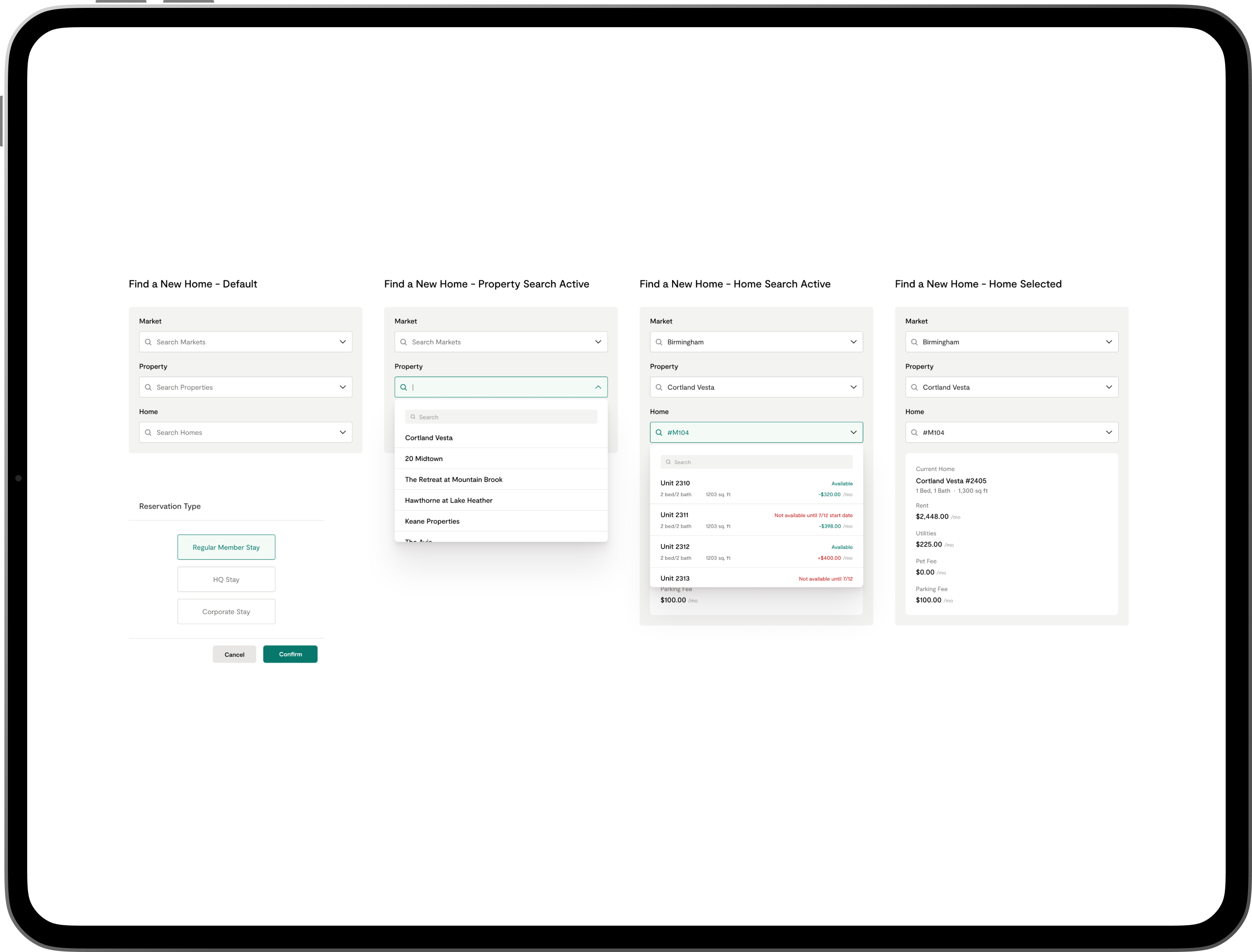Viewport: 1252px width, 952px height.
Task: Click magnifier icon in Search Homes field
Action: pyautogui.click(x=148, y=433)
